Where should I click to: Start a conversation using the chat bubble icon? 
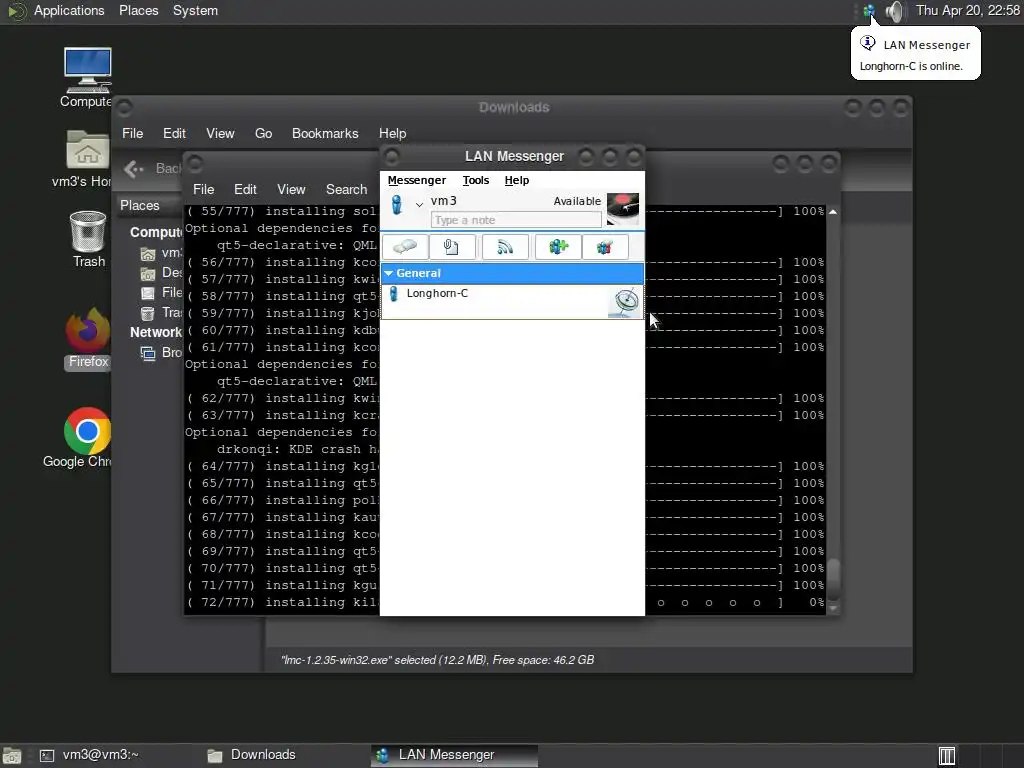(x=405, y=247)
